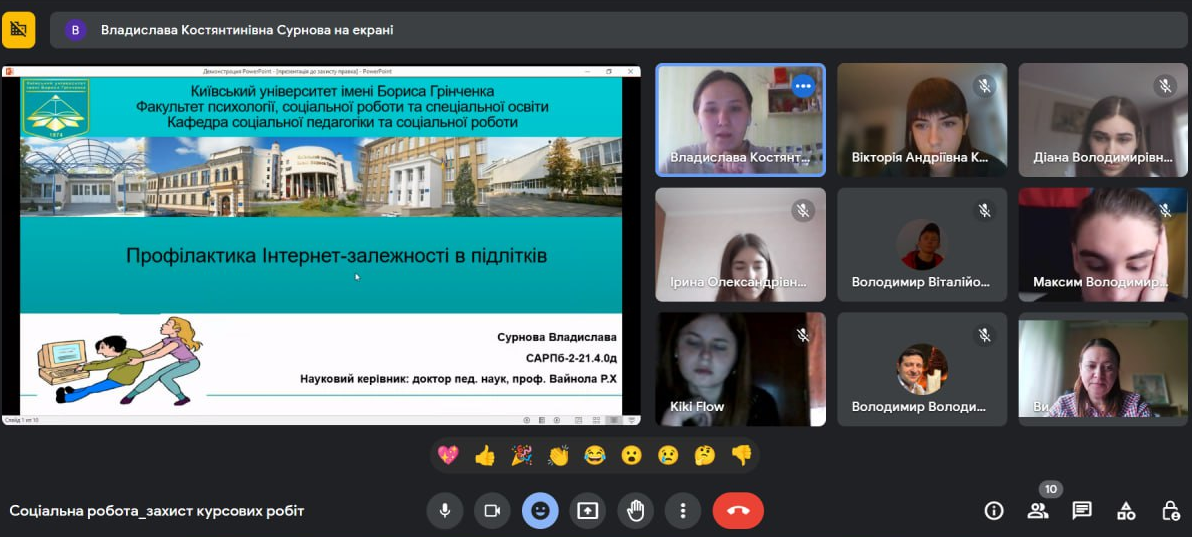The image size is (1192, 537).
Task: Select the Kiki Flow video tile
Action: (740, 369)
